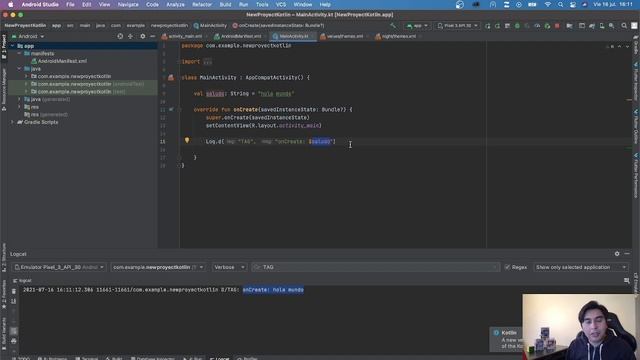The height and width of the screenshot is (360, 640).
Task: Click the override gutter icon at onCreate
Action: point(171,109)
